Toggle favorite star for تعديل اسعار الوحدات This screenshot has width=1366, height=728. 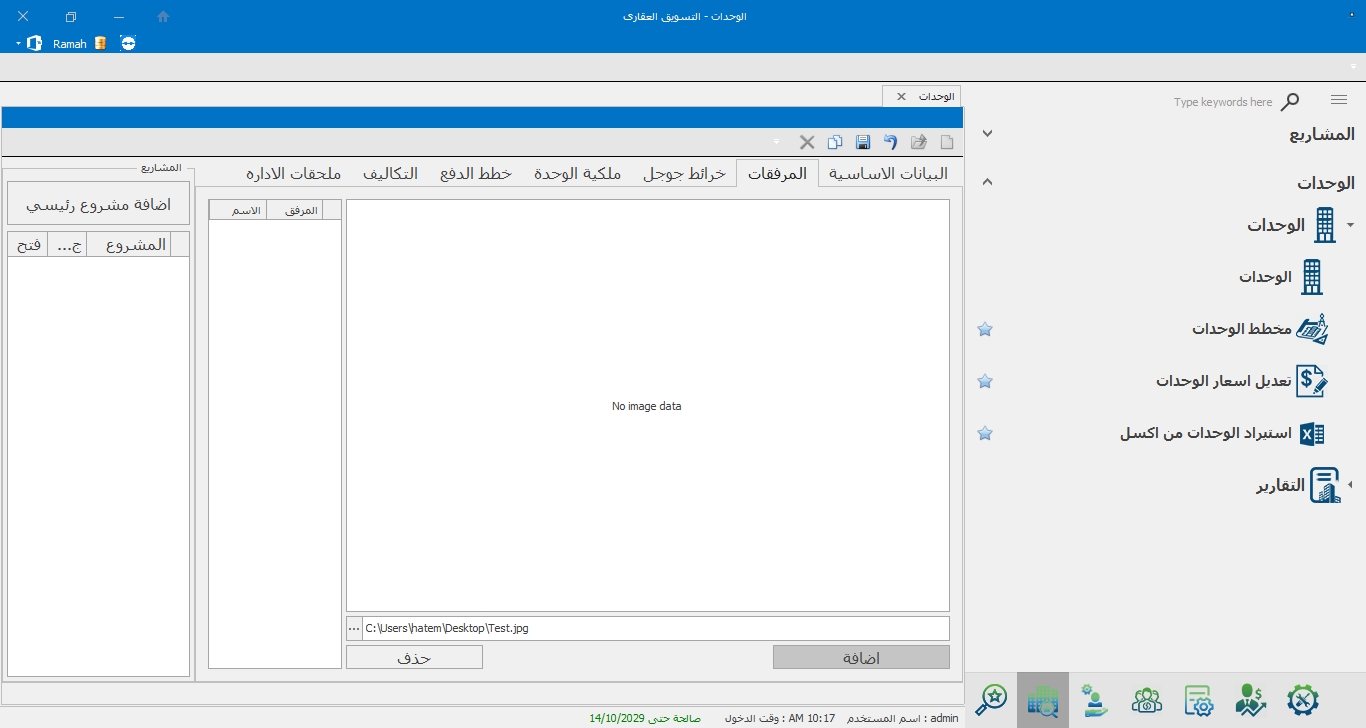(x=985, y=381)
